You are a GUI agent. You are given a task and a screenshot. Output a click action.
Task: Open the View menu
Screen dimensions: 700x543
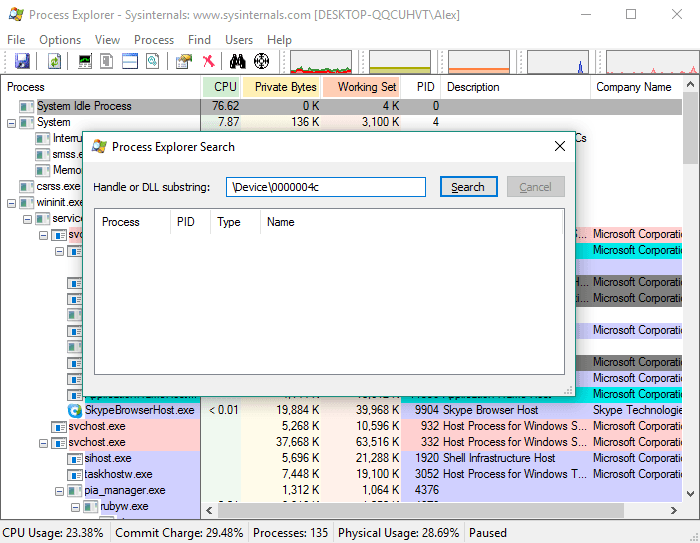coord(107,40)
